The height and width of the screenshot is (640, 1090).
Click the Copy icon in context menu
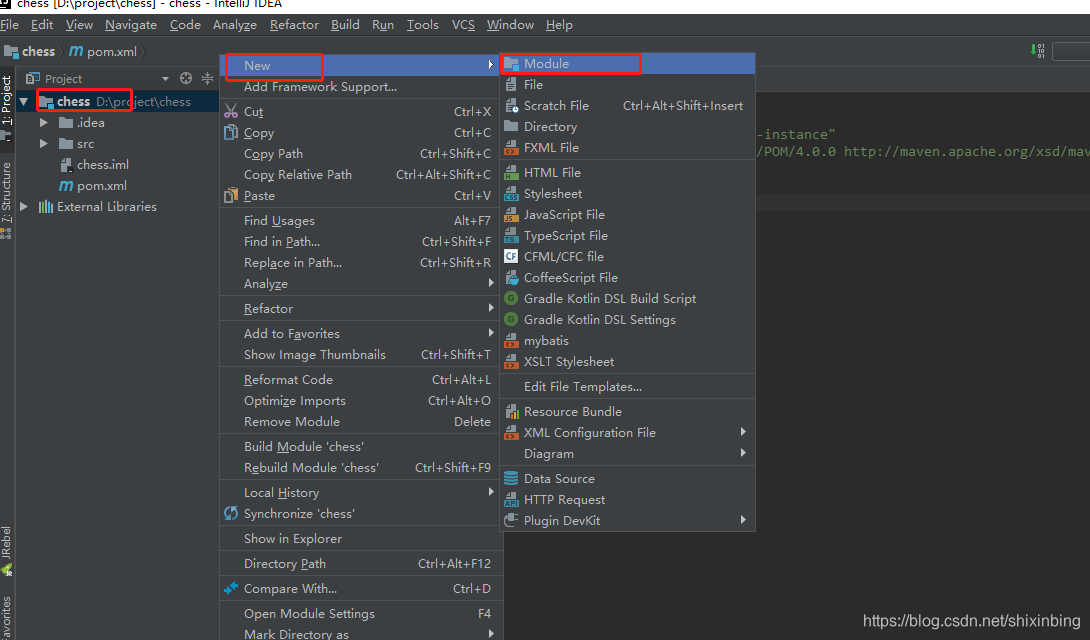(231, 132)
